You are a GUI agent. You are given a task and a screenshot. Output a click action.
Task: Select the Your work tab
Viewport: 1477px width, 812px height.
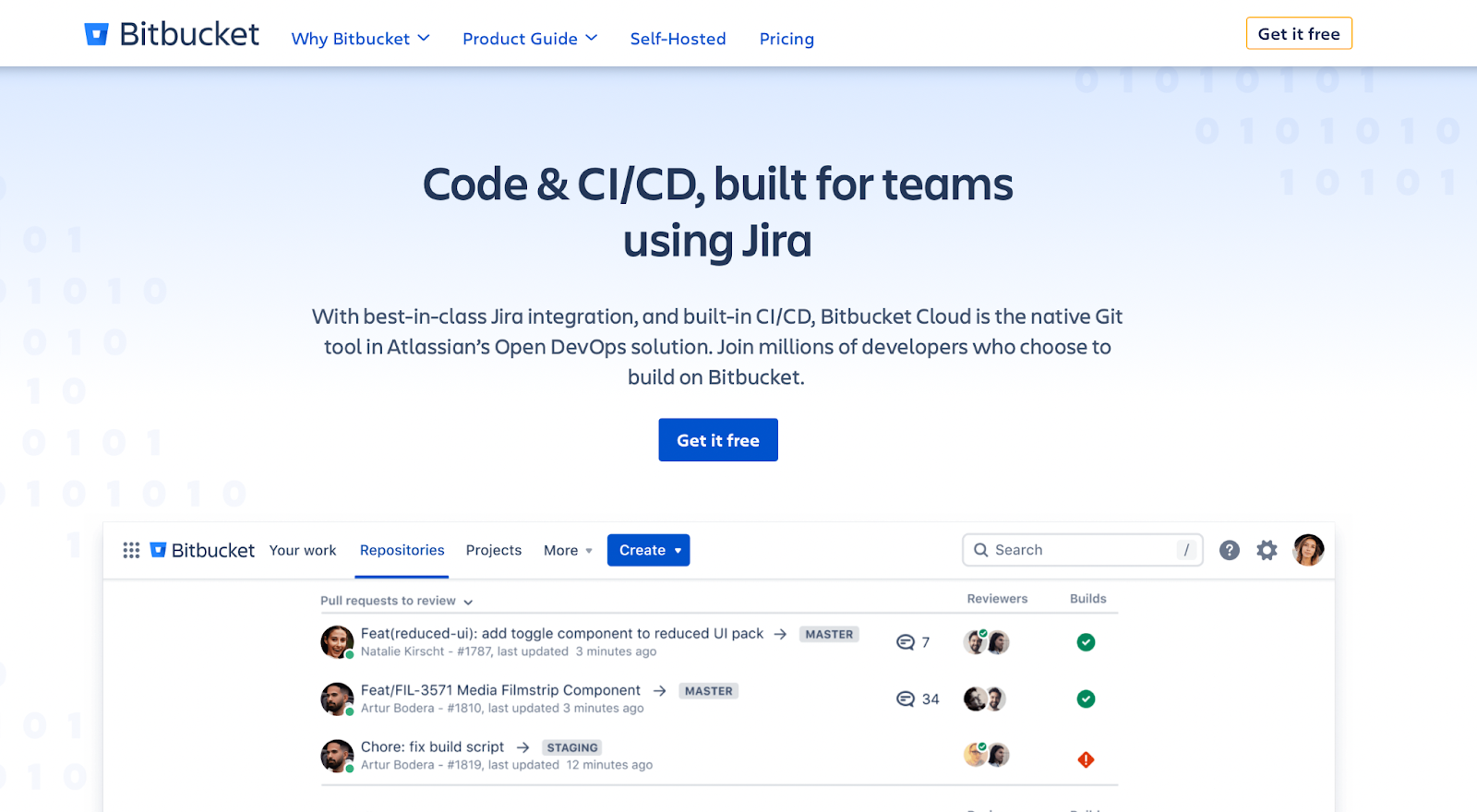coord(303,550)
